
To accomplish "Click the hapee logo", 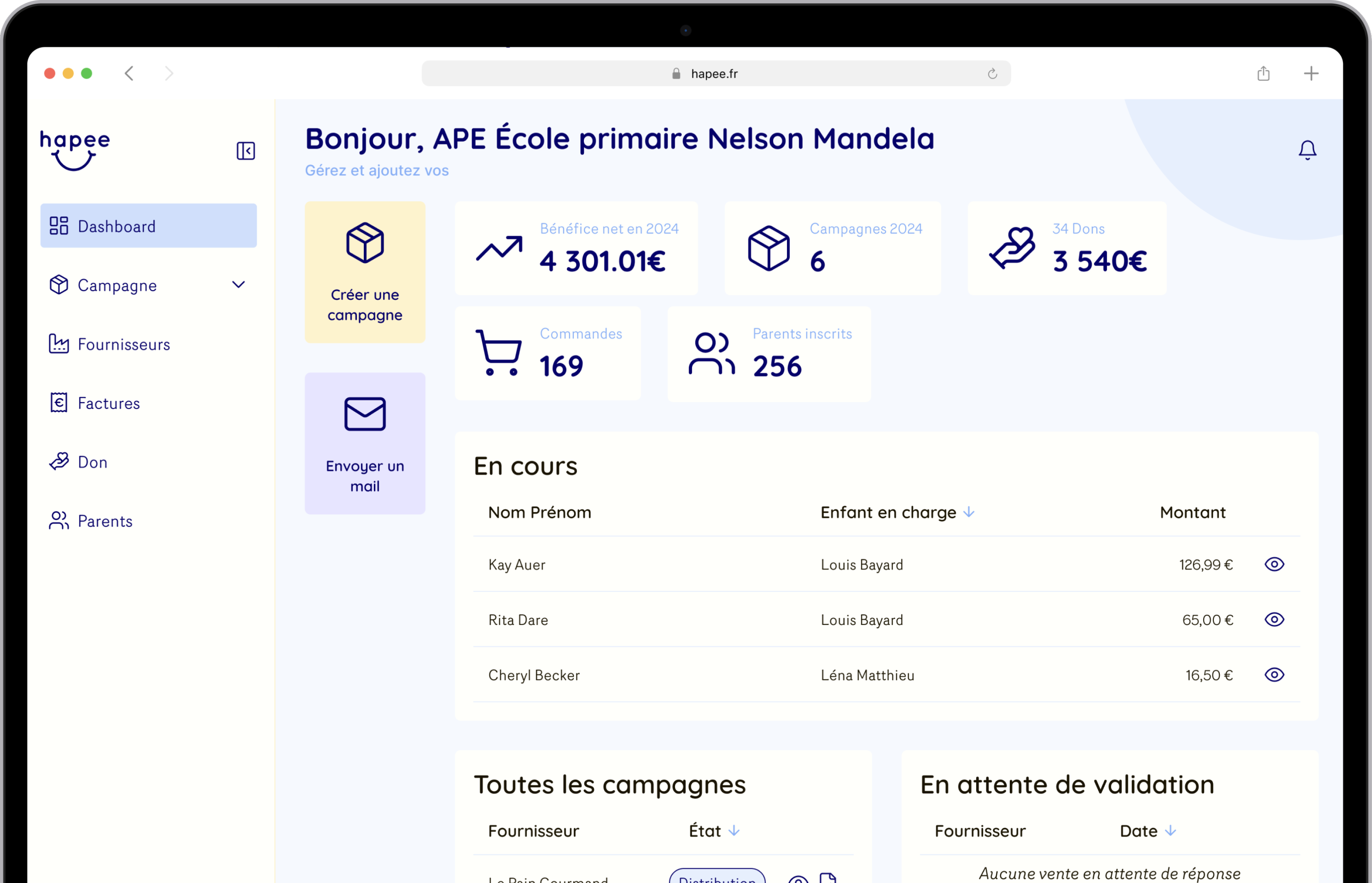I will point(74,150).
